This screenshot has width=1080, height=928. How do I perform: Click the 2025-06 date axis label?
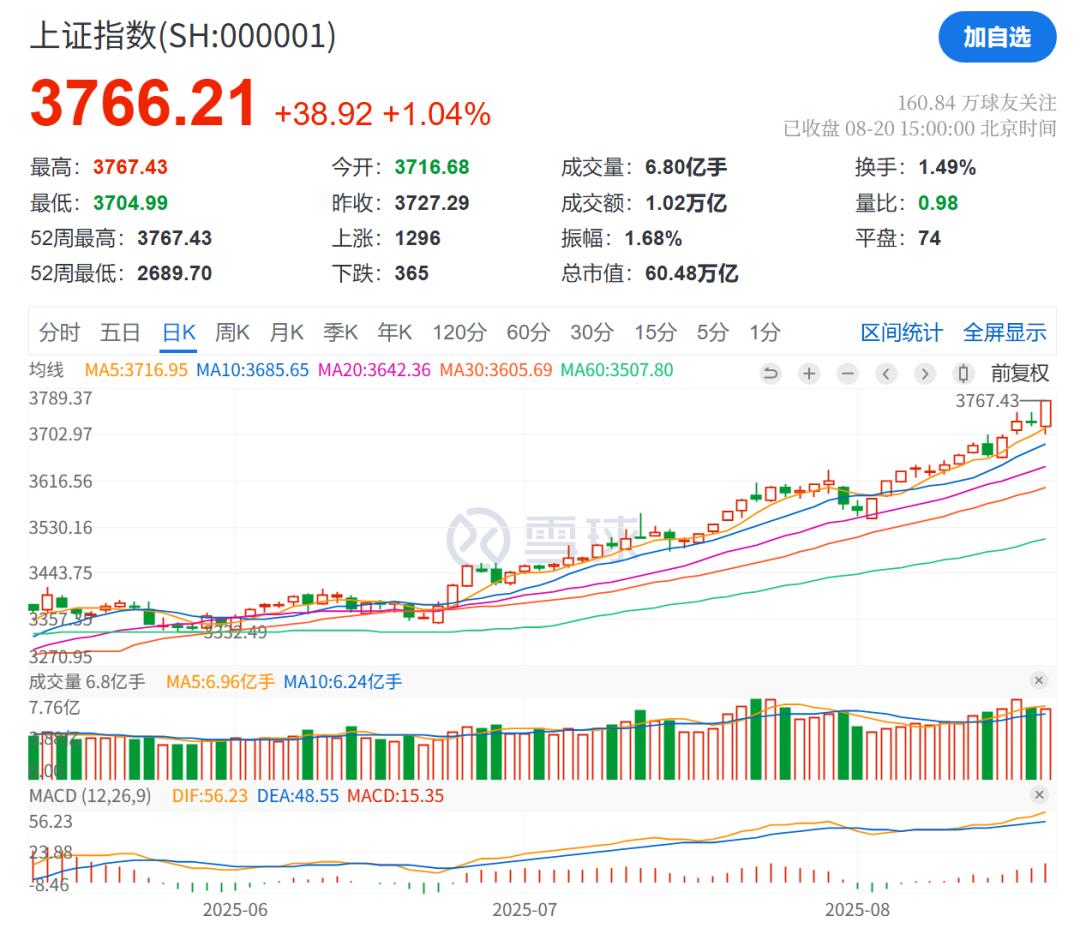pyautogui.click(x=235, y=910)
